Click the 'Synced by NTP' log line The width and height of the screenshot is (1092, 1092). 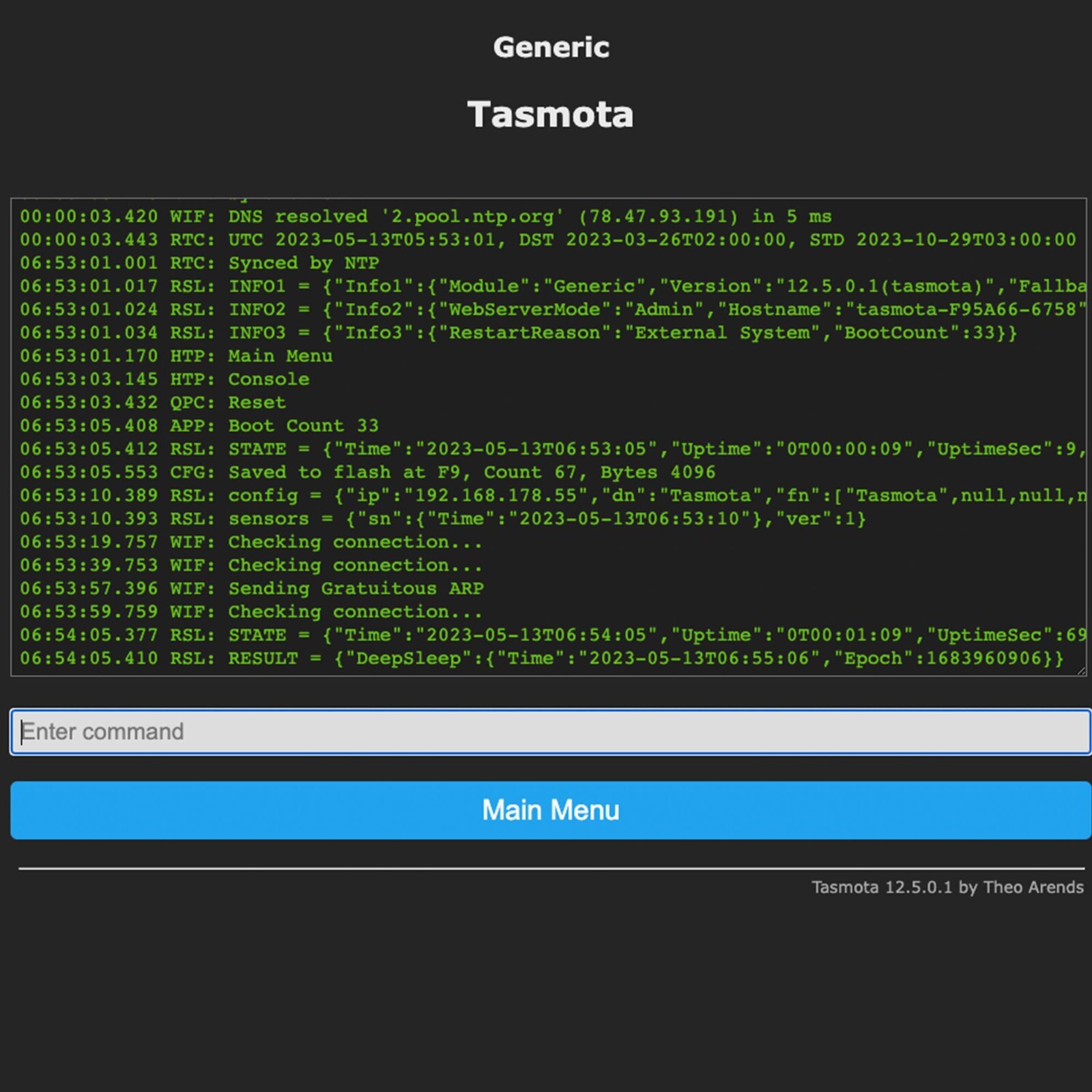pyautogui.click(x=199, y=263)
